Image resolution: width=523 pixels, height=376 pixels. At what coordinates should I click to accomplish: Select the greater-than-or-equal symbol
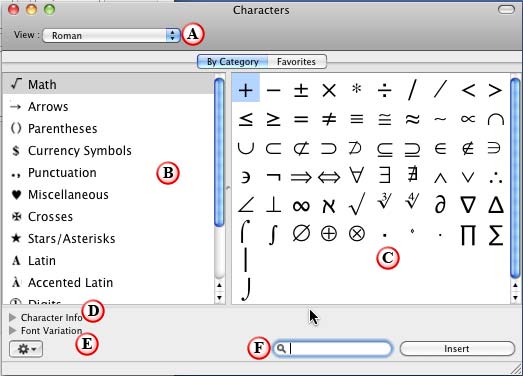(x=273, y=119)
